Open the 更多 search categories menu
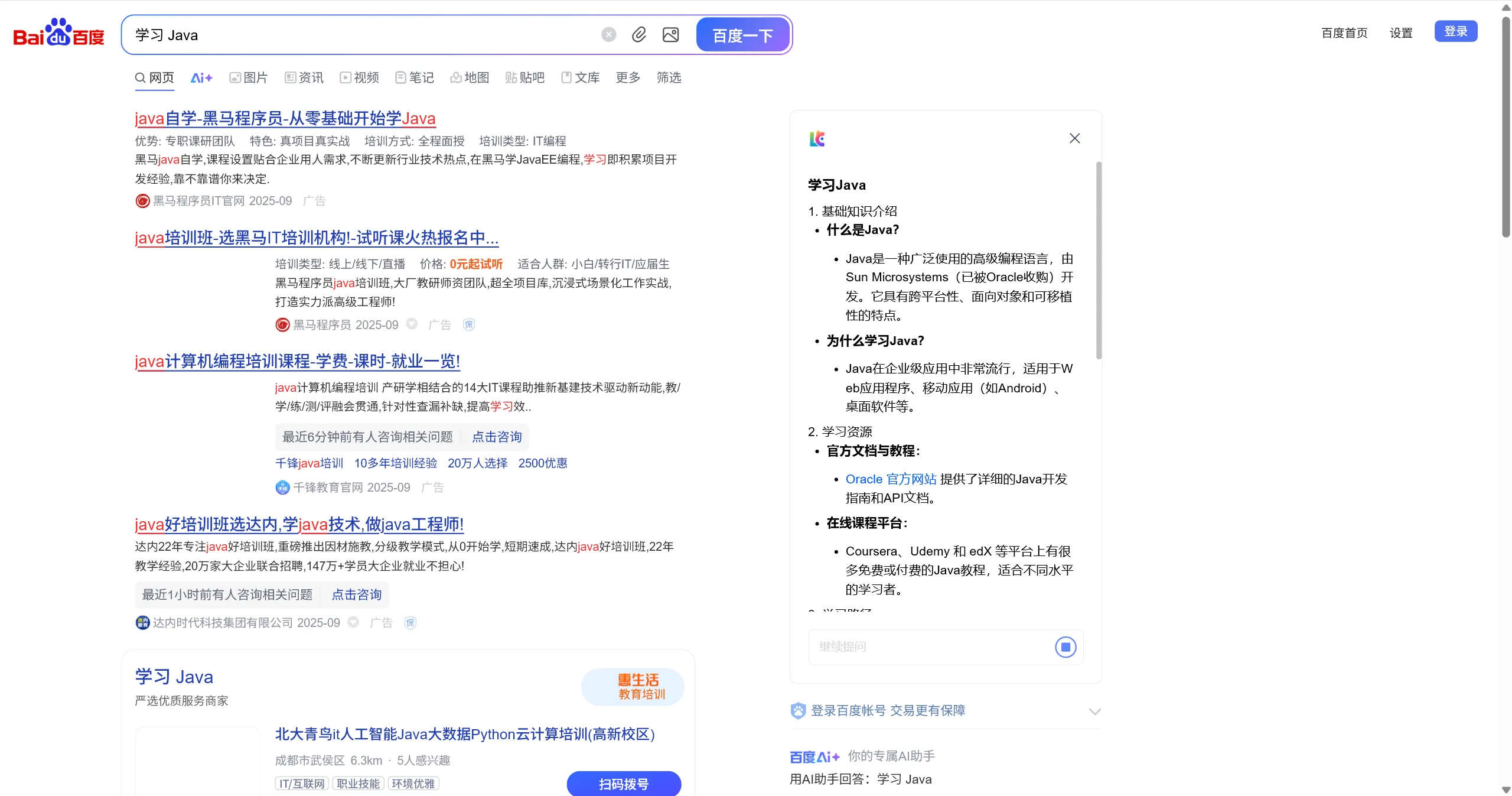The width and height of the screenshot is (1512, 796). coord(627,77)
